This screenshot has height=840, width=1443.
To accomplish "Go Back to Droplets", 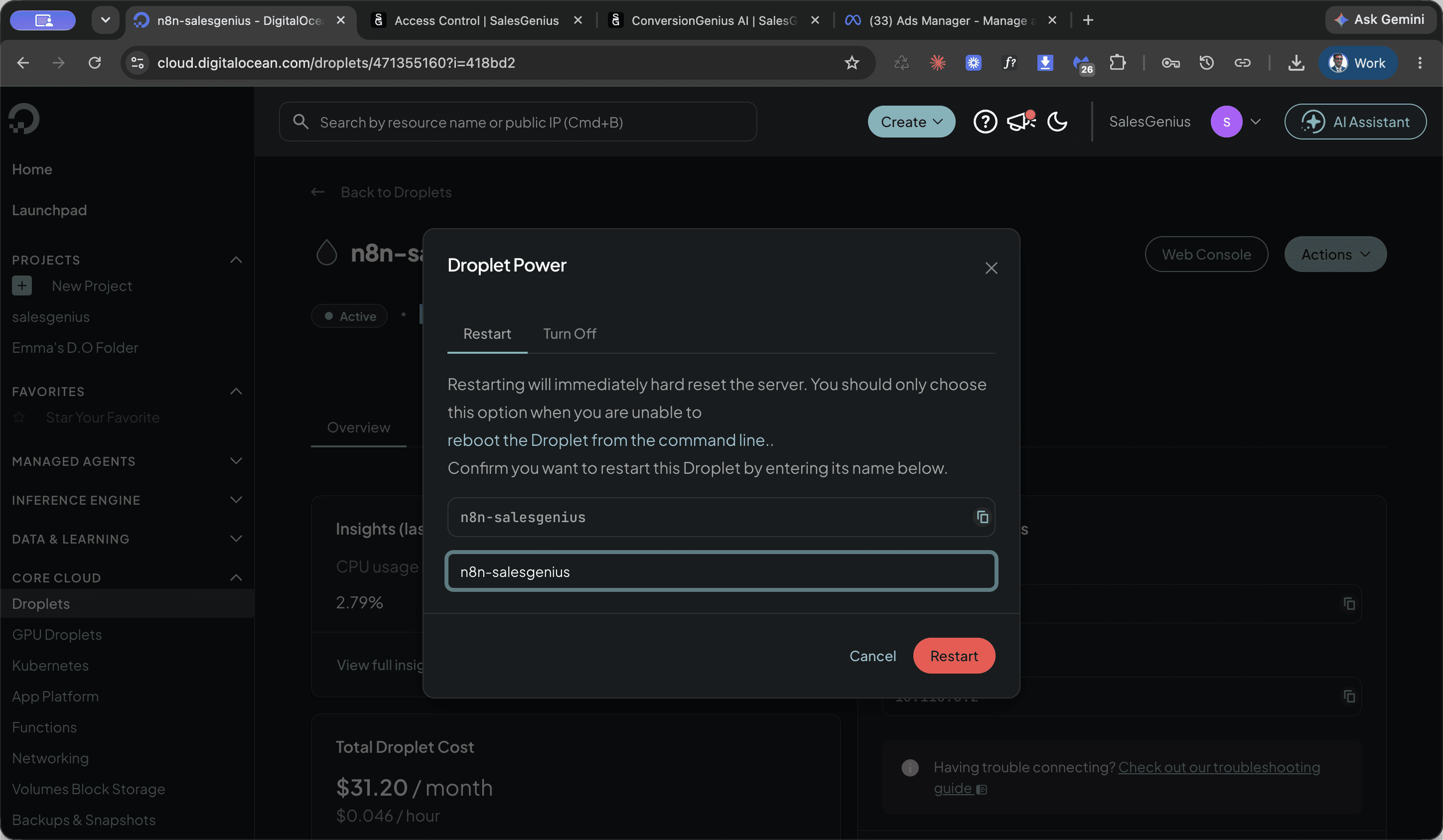I will click(396, 192).
